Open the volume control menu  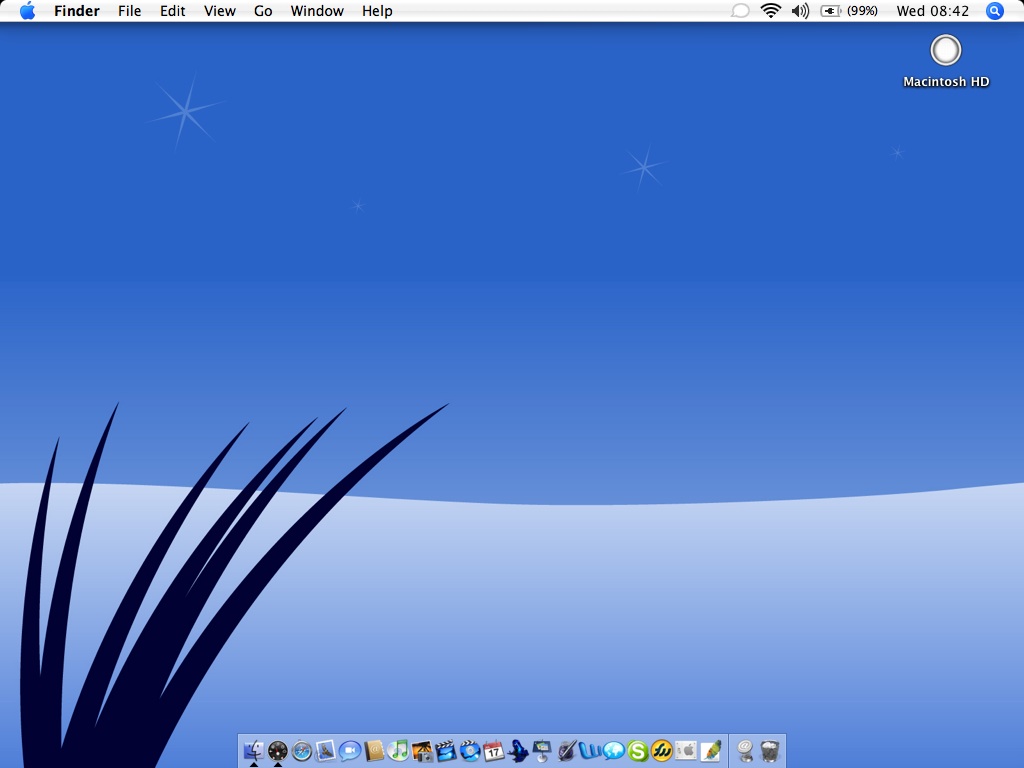point(800,11)
